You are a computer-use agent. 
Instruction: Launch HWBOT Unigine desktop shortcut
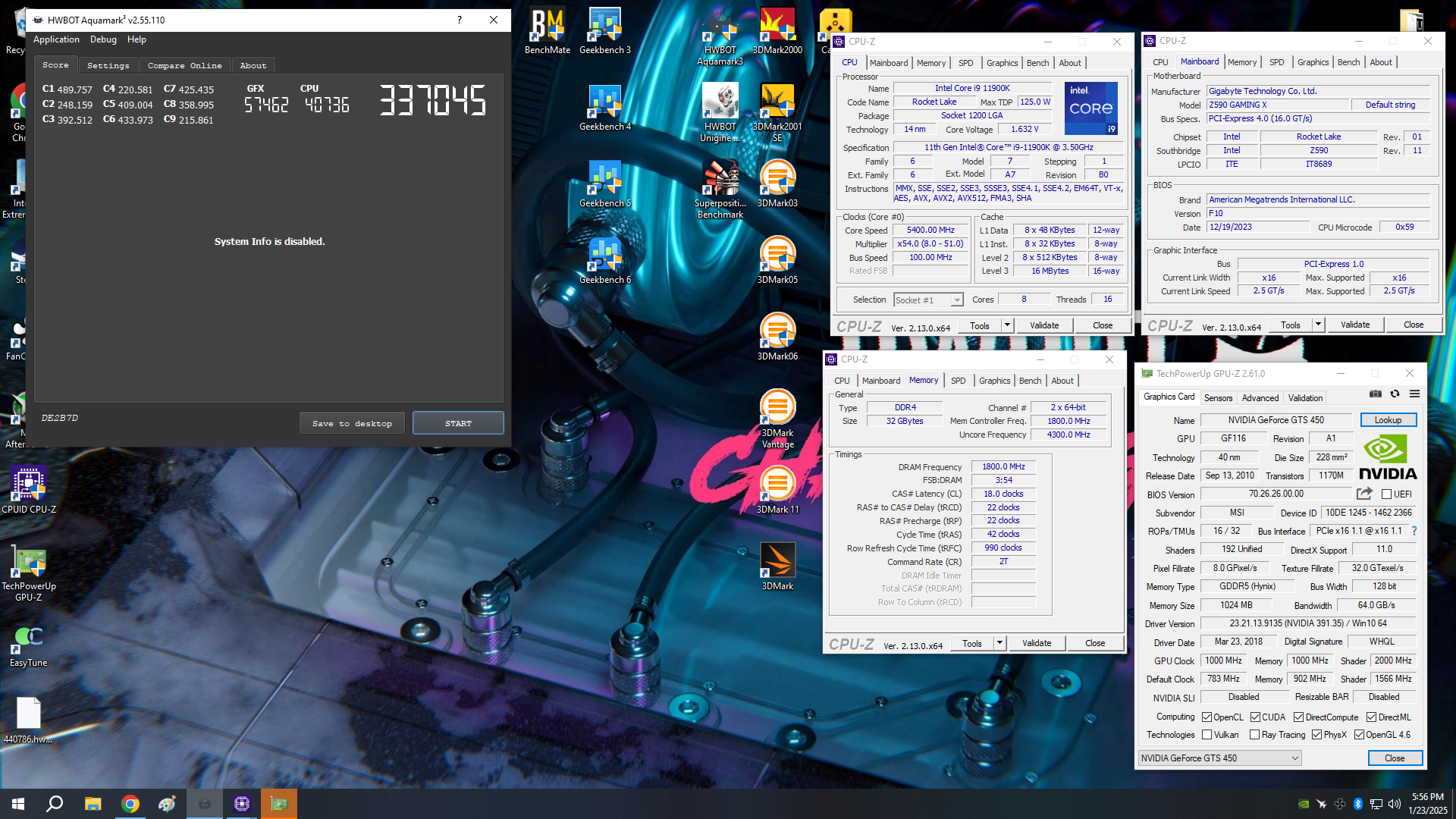tap(720, 113)
